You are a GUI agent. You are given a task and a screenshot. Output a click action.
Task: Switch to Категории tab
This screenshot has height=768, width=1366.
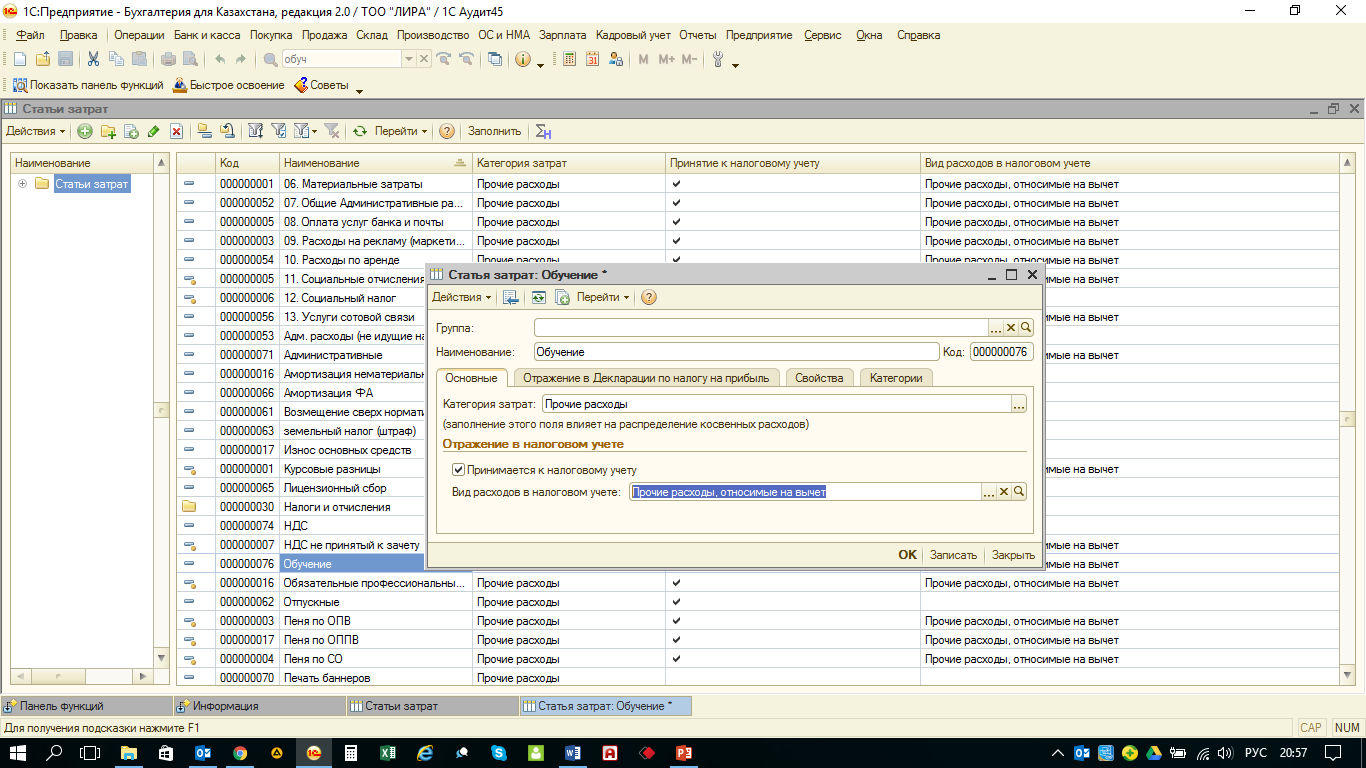(896, 378)
